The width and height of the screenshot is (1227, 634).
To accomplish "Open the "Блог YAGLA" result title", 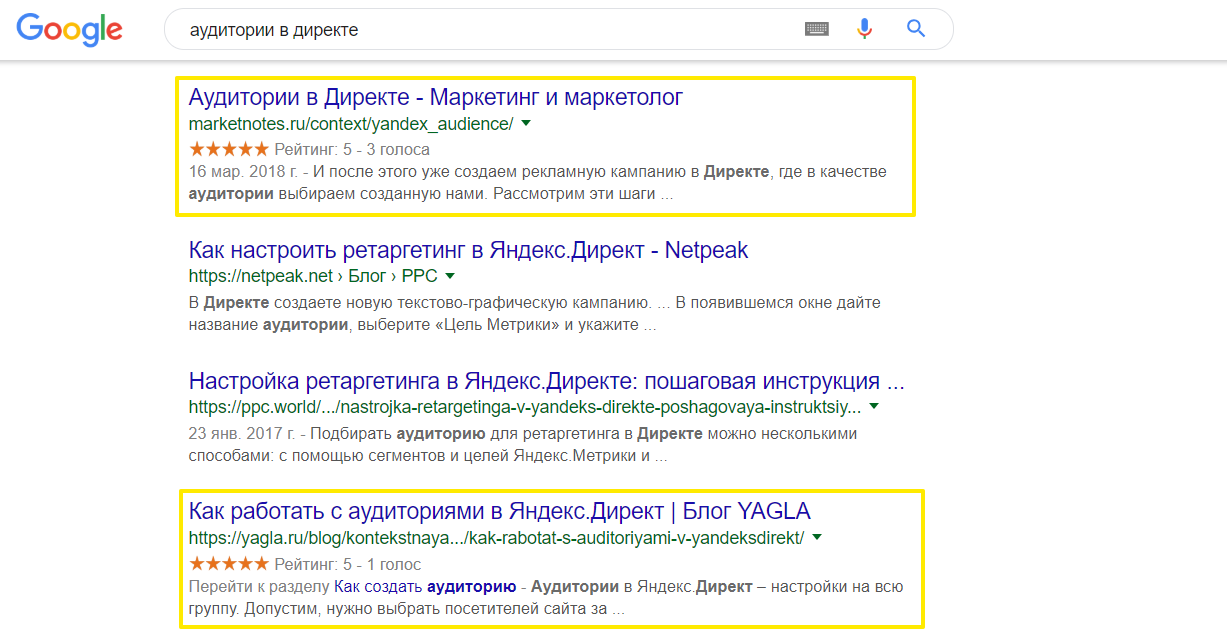I will tap(499, 511).
